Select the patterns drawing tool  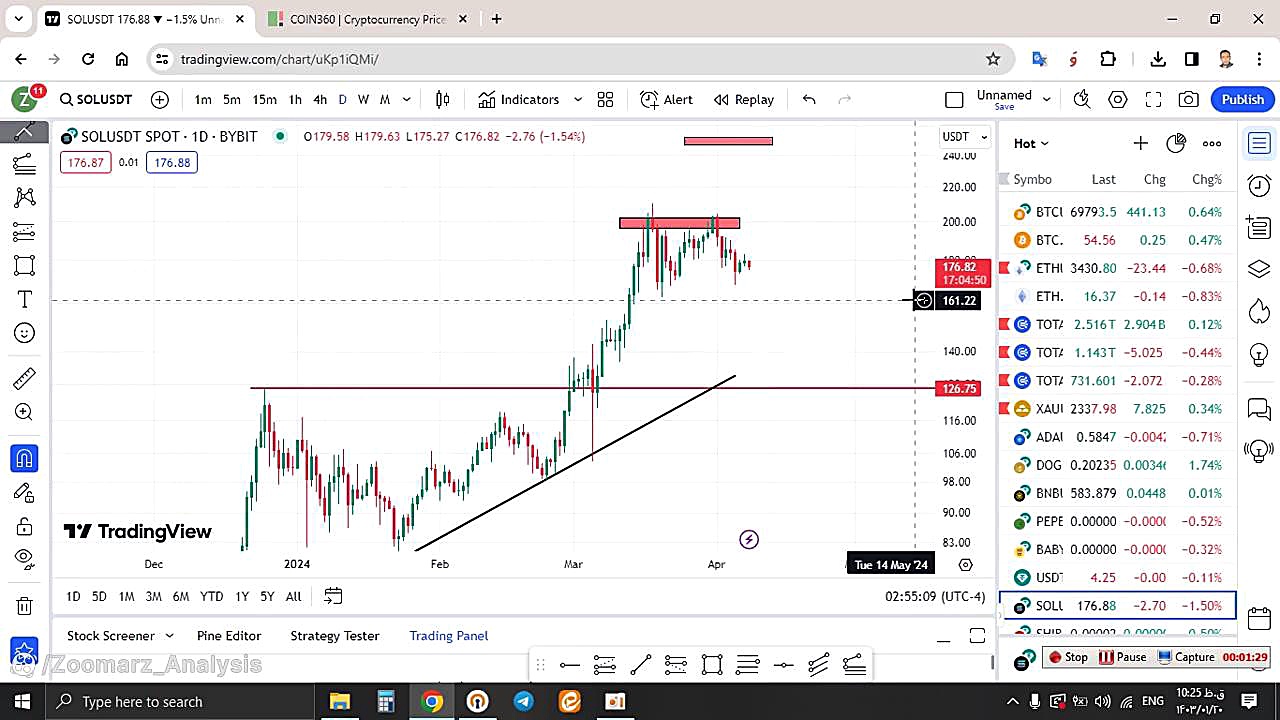(25, 197)
